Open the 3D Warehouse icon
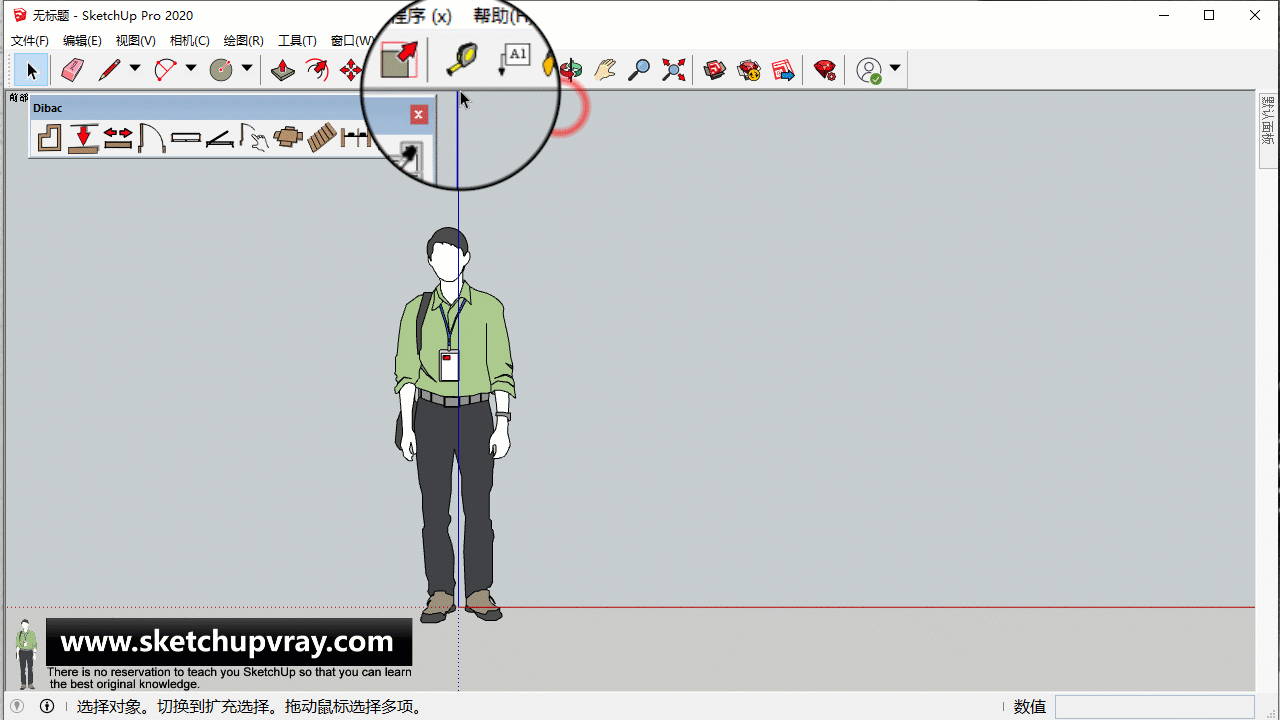The image size is (1280, 720). [x=714, y=70]
